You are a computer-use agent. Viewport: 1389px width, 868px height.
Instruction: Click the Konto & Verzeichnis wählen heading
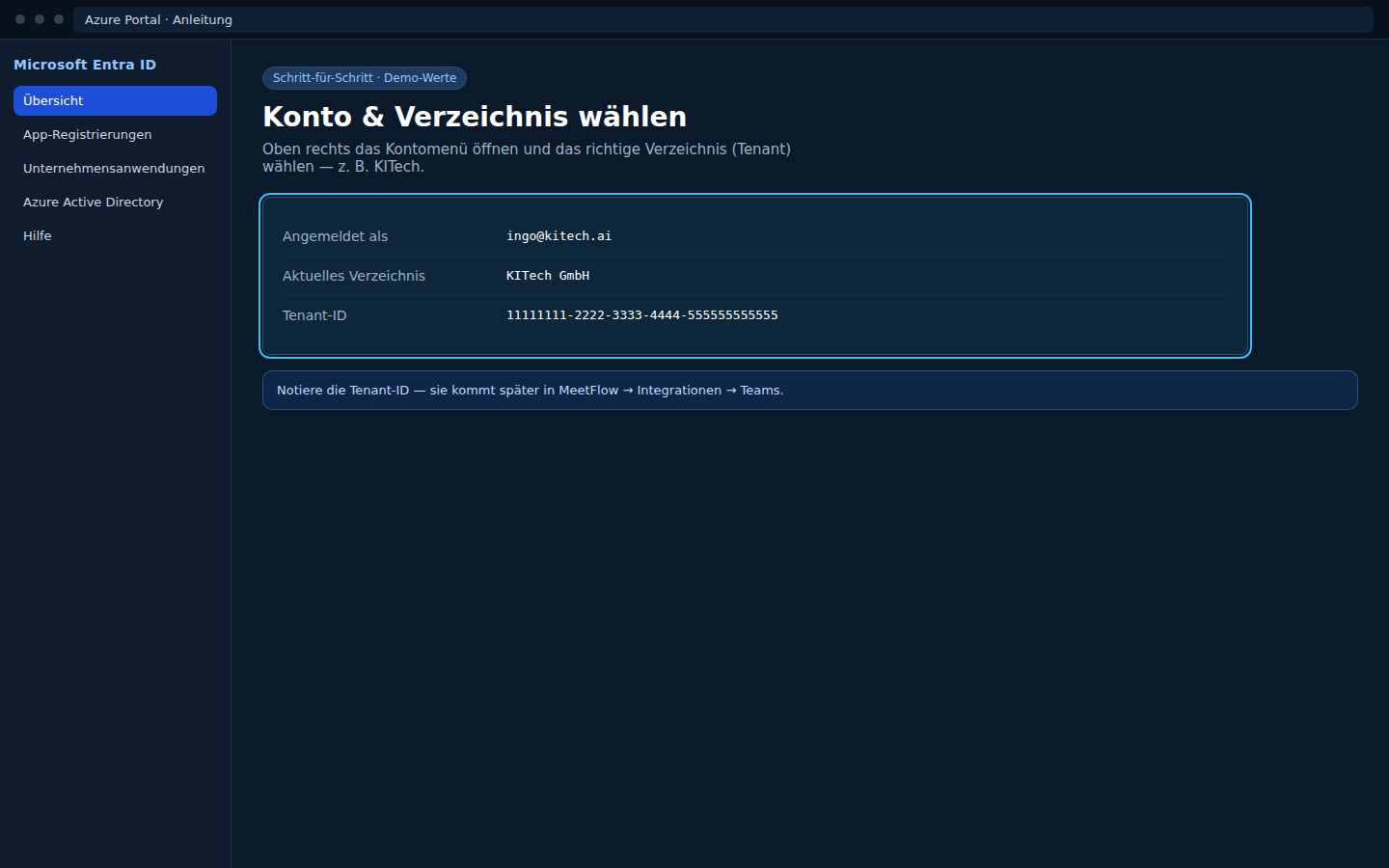475,117
